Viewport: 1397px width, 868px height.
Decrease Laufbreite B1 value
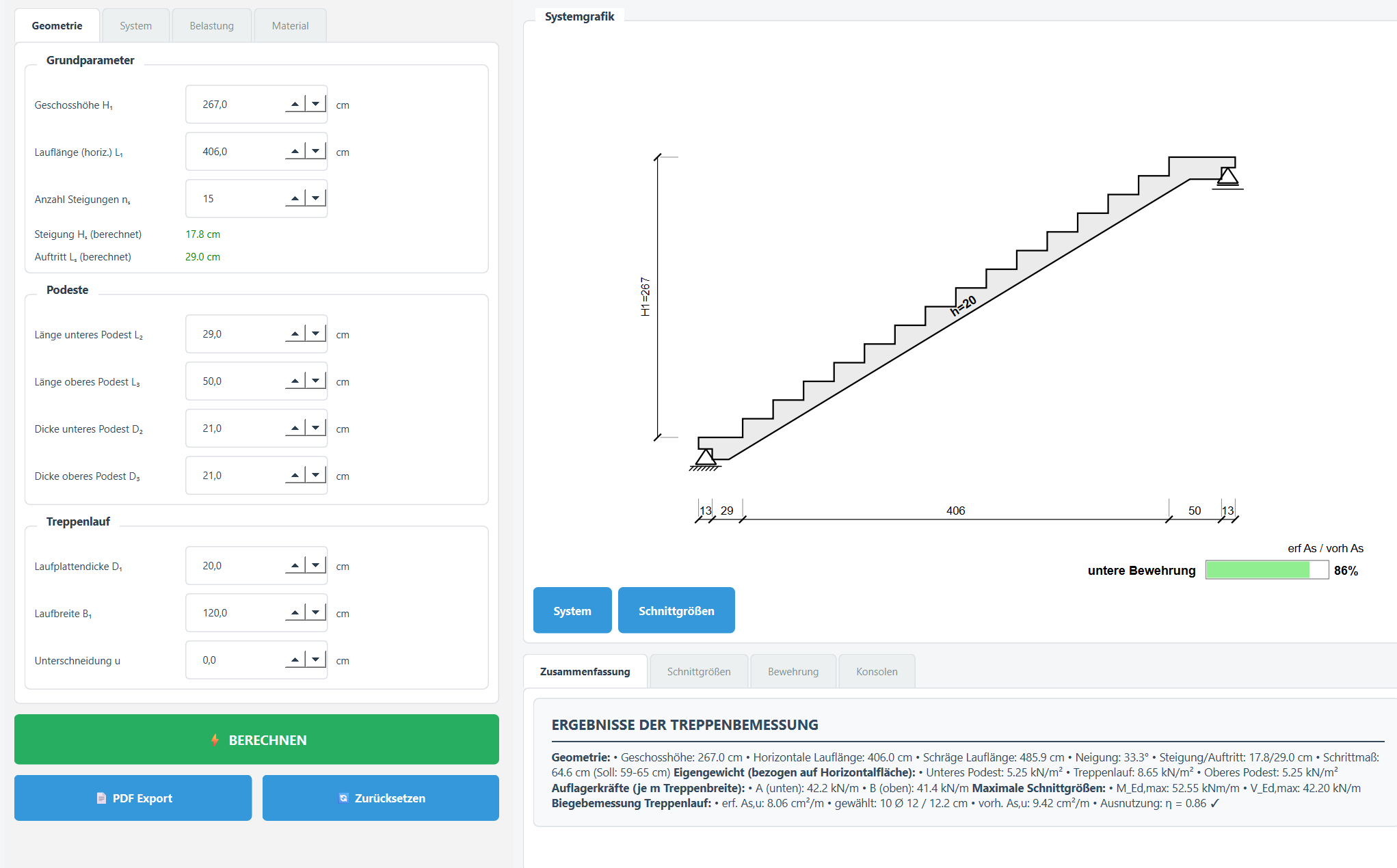315,613
